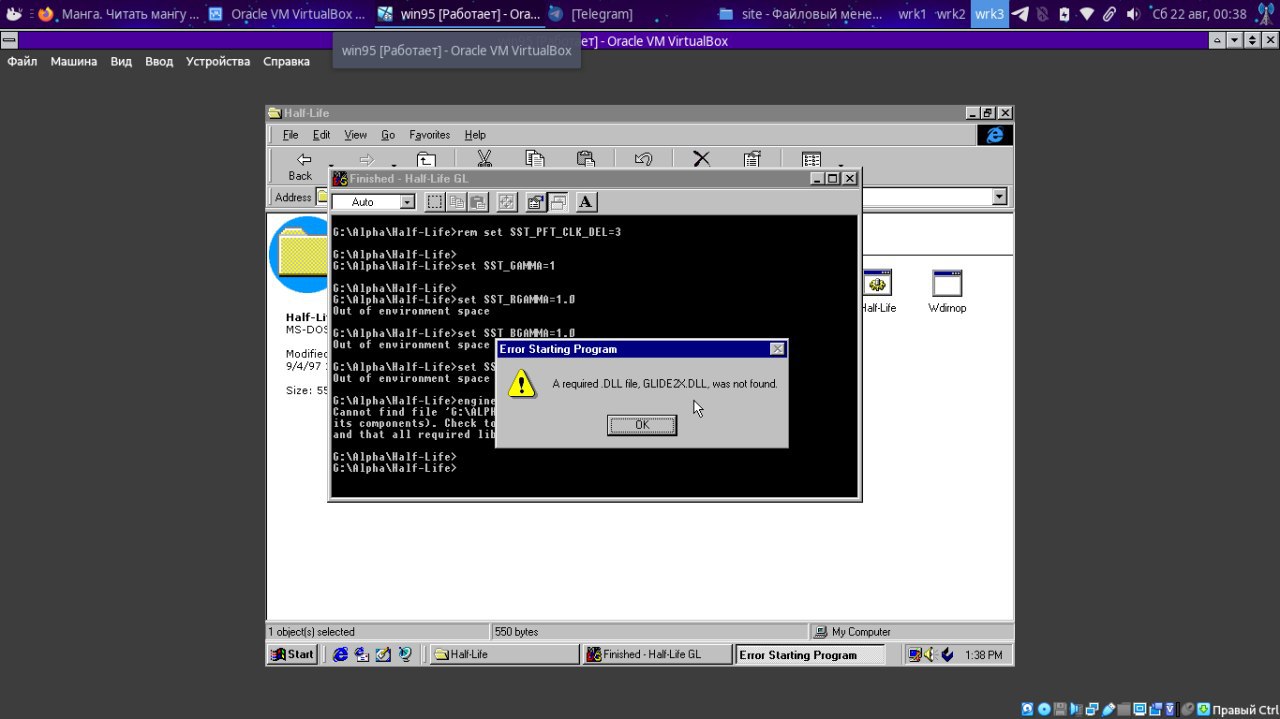The height and width of the screenshot is (719, 1280).
Task: Close the Error Starting Program dialog
Action: (x=777, y=349)
